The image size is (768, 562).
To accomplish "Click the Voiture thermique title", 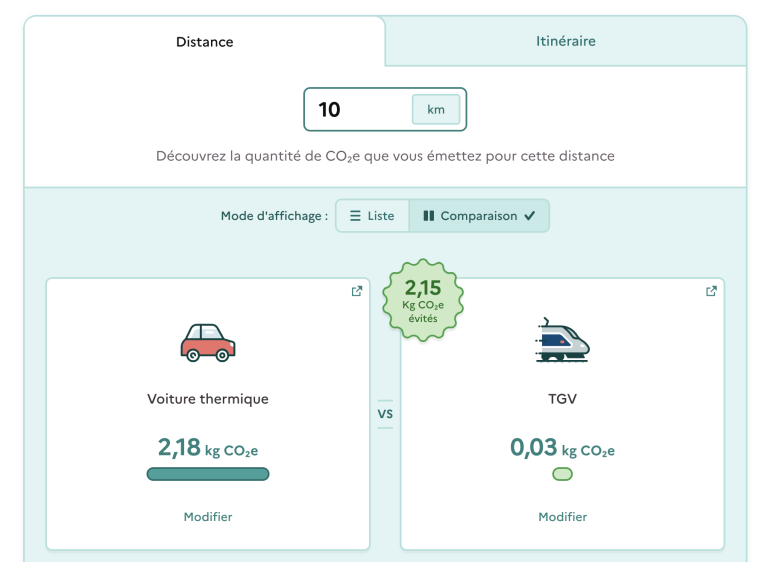I will pos(208,399).
